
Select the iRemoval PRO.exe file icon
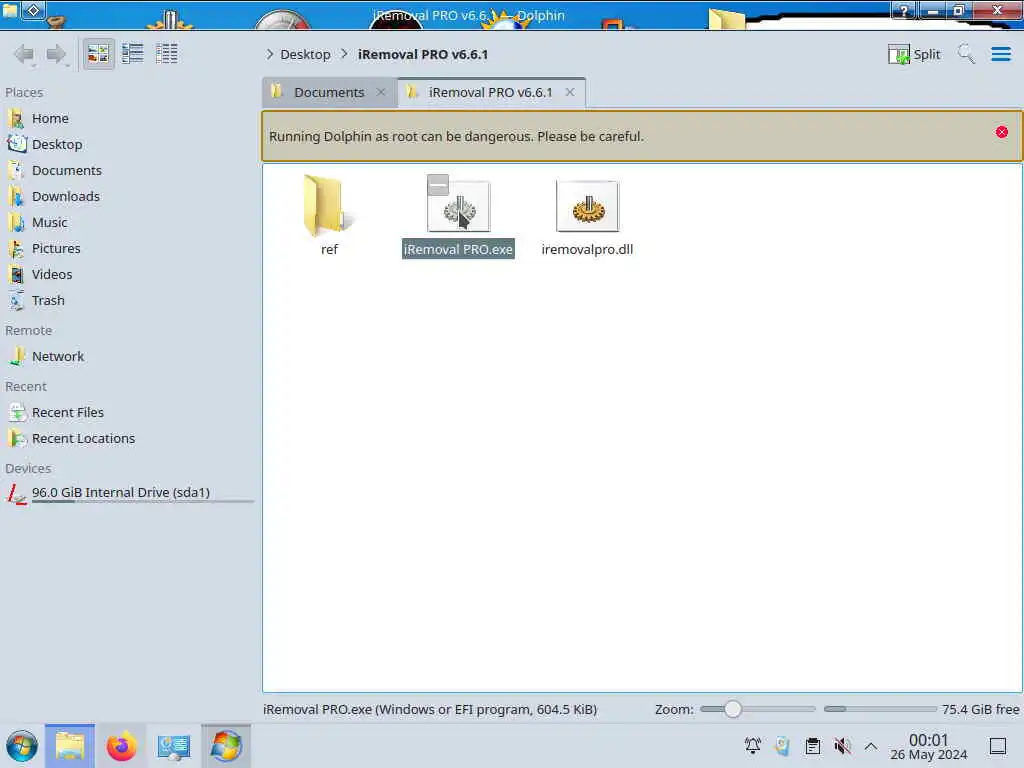[x=458, y=207]
